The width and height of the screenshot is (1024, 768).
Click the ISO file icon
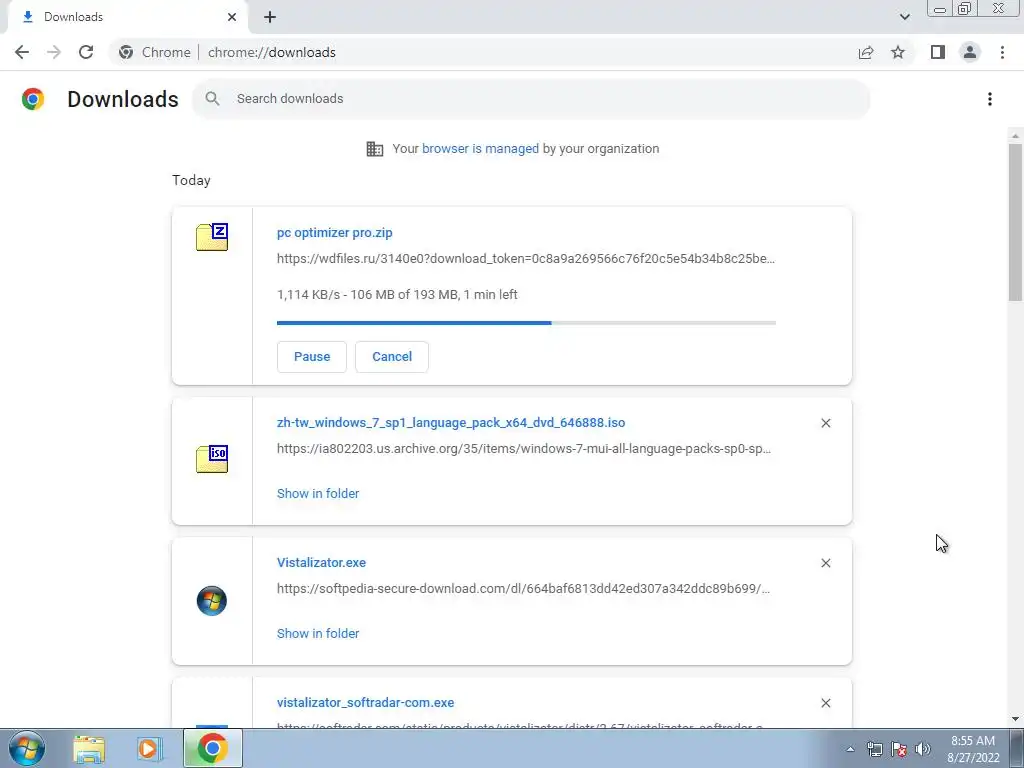coord(212,458)
